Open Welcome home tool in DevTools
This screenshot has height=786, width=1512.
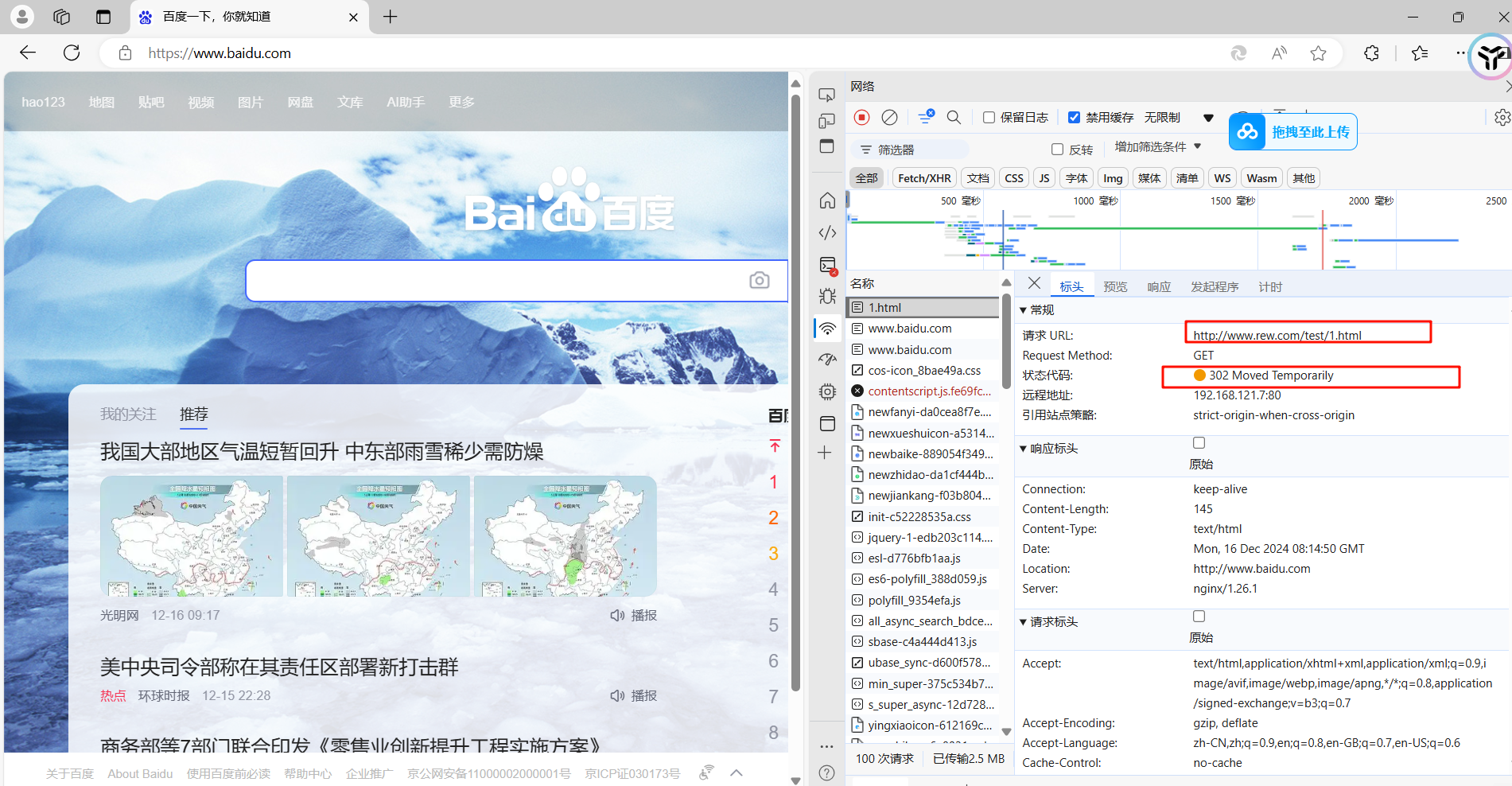click(827, 200)
